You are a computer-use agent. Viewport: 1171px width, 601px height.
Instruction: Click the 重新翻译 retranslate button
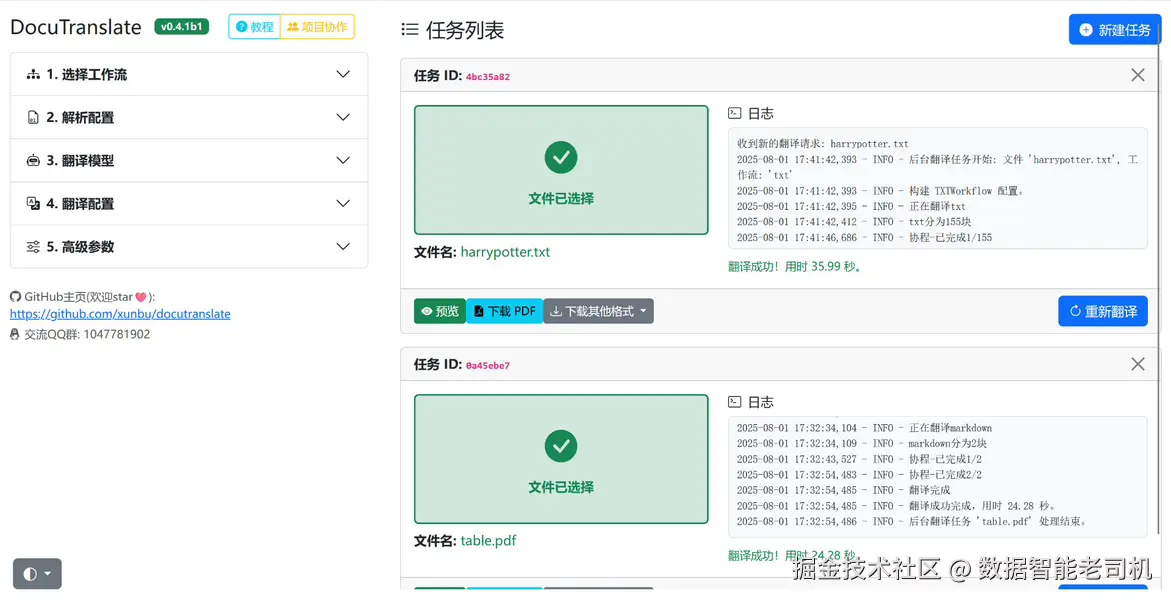[1102, 311]
